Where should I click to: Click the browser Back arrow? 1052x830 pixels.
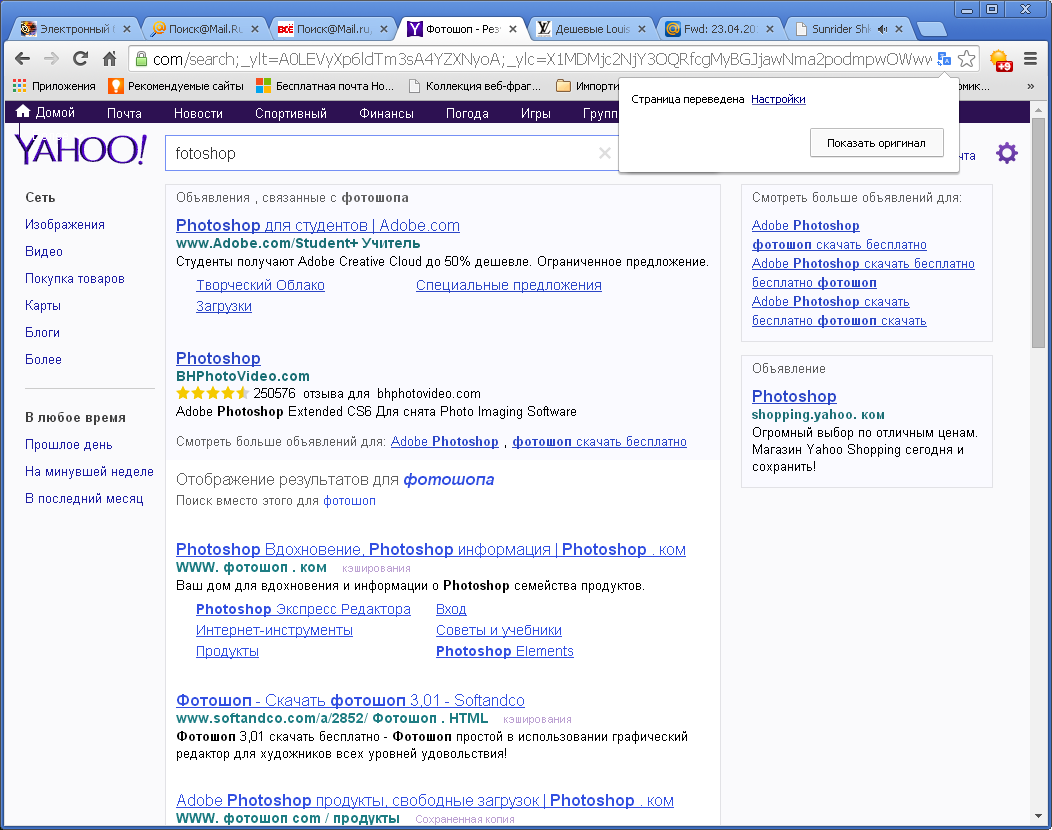click(x=22, y=59)
